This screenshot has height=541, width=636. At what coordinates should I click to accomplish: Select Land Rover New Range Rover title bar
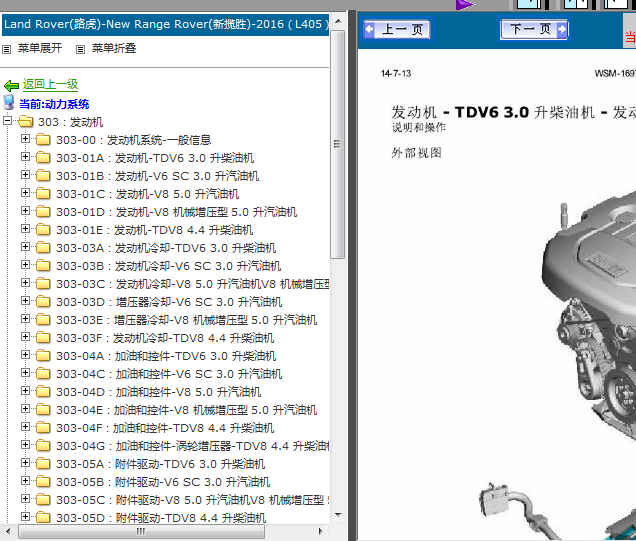165,24
